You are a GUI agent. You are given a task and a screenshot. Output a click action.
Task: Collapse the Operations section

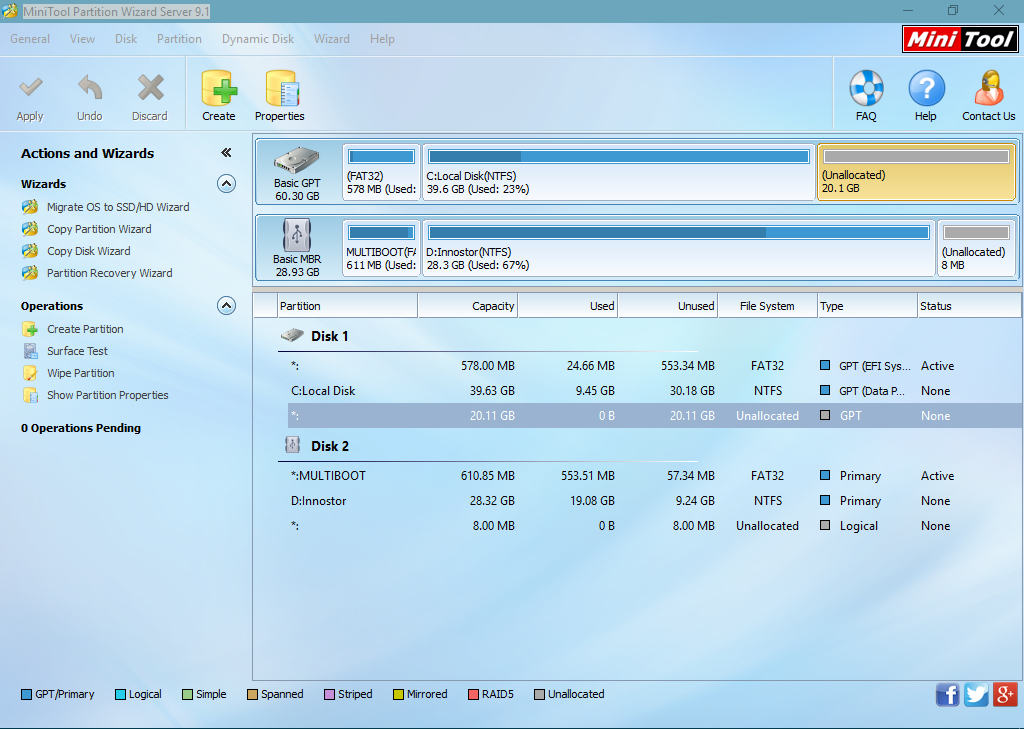(x=226, y=306)
